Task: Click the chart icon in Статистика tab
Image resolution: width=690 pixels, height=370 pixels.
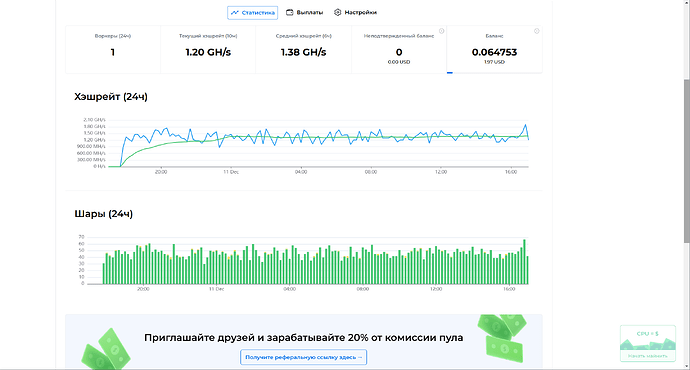Action: (x=235, y=13)
